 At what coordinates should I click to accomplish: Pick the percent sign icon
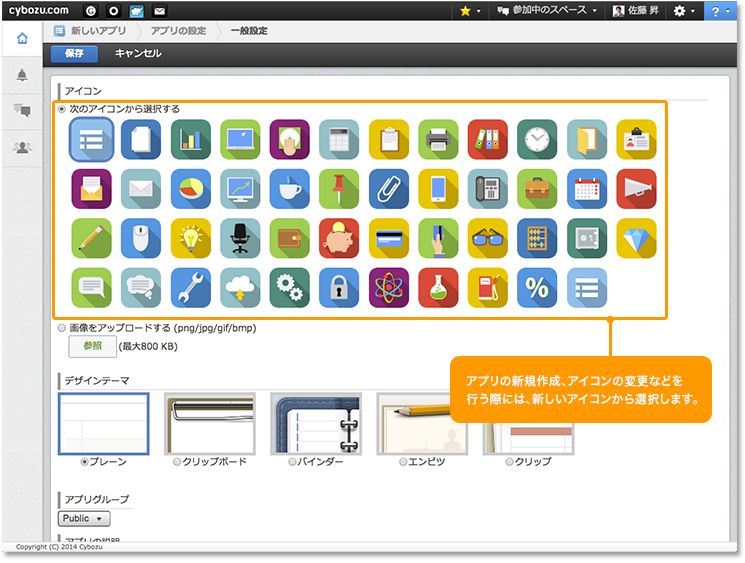click(x=537, y=288)
